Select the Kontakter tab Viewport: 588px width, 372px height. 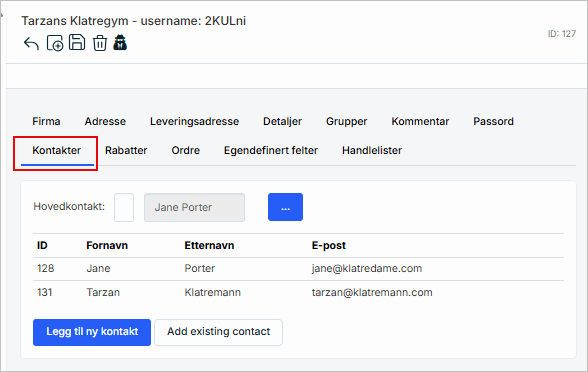click(x=57, y=150)
